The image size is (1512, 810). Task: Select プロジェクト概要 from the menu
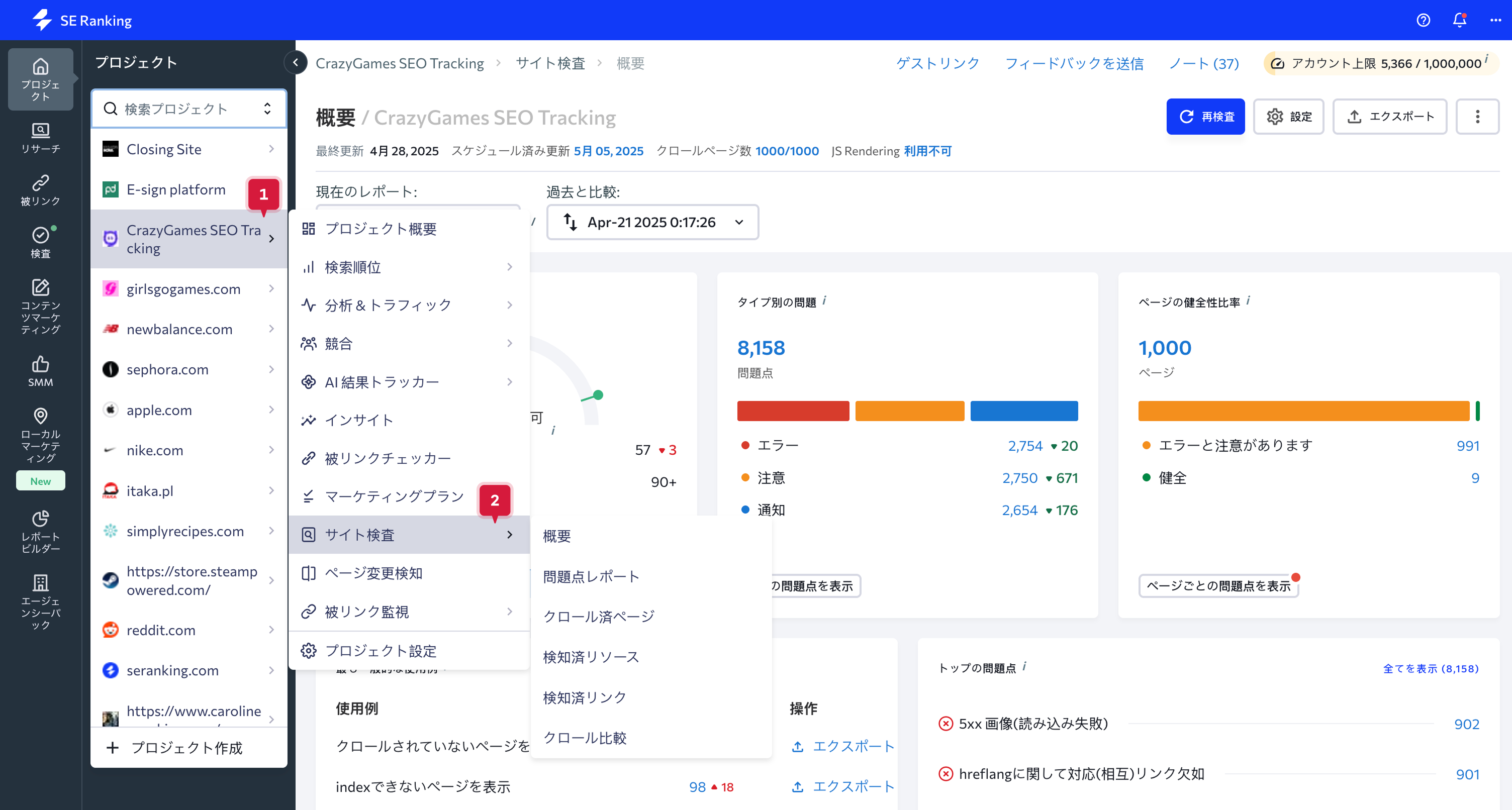pos(409,229)
